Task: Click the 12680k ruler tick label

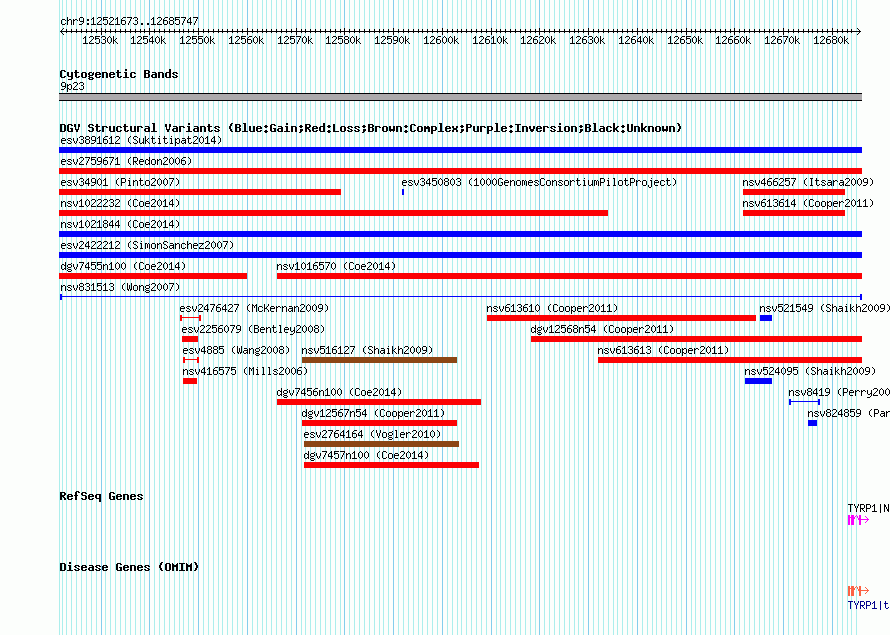Action: 830,40
